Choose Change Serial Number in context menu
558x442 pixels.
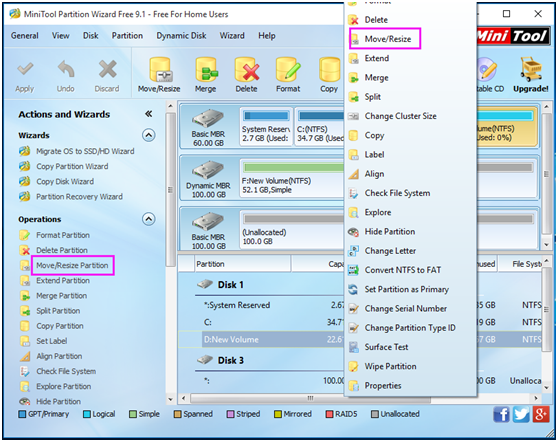[411, 309]
